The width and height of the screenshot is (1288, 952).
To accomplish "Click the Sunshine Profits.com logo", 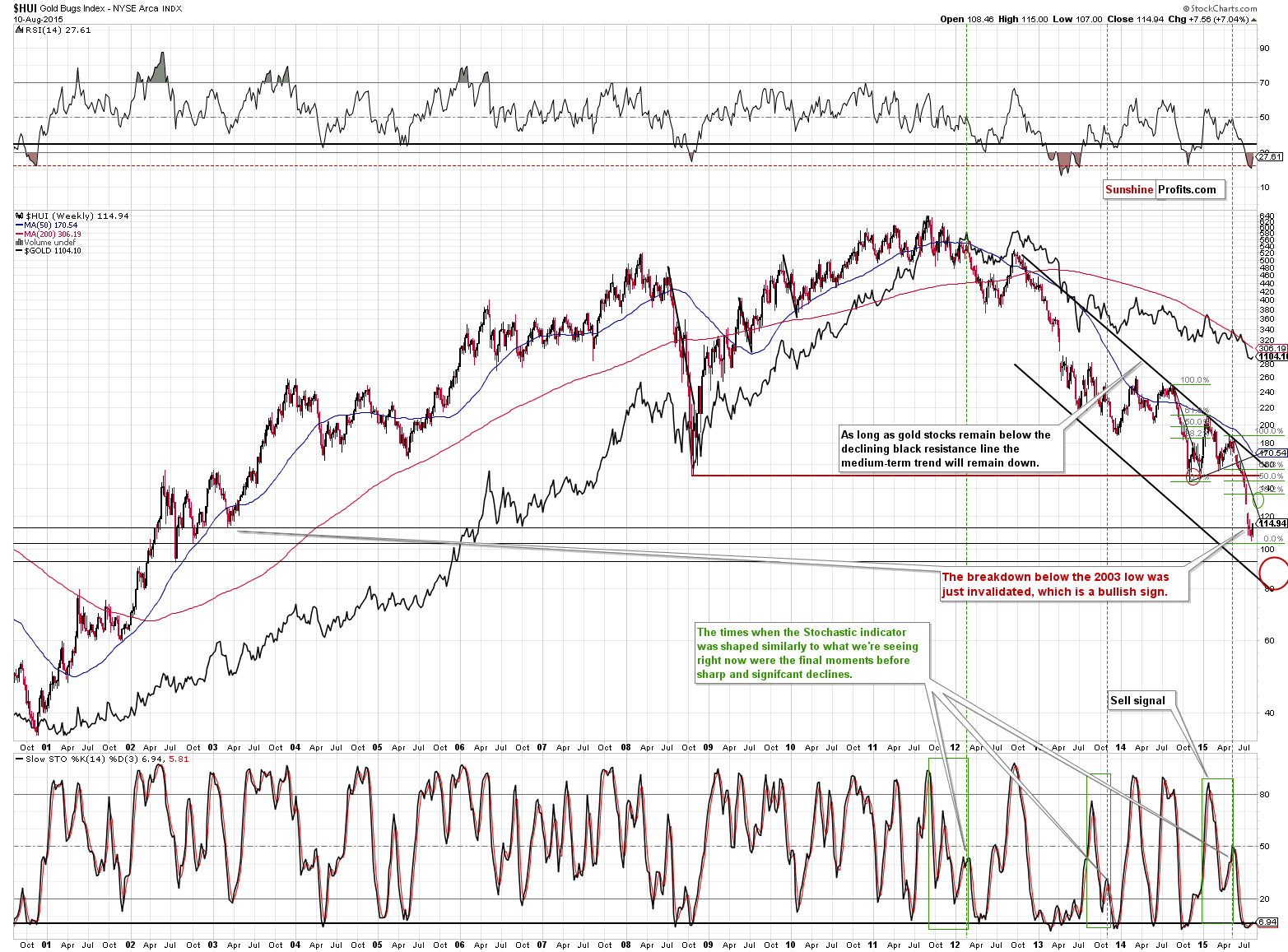I will [x=1164, y=189].
